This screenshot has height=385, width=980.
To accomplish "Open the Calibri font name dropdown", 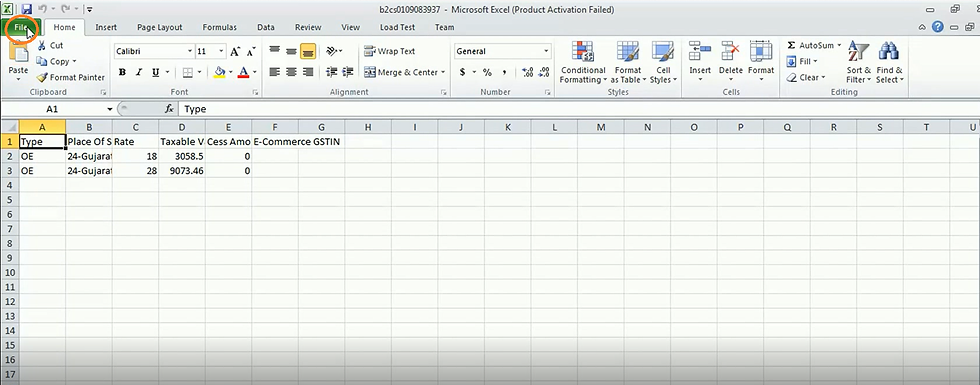I will pyautogui.click(x=190, y=51).
